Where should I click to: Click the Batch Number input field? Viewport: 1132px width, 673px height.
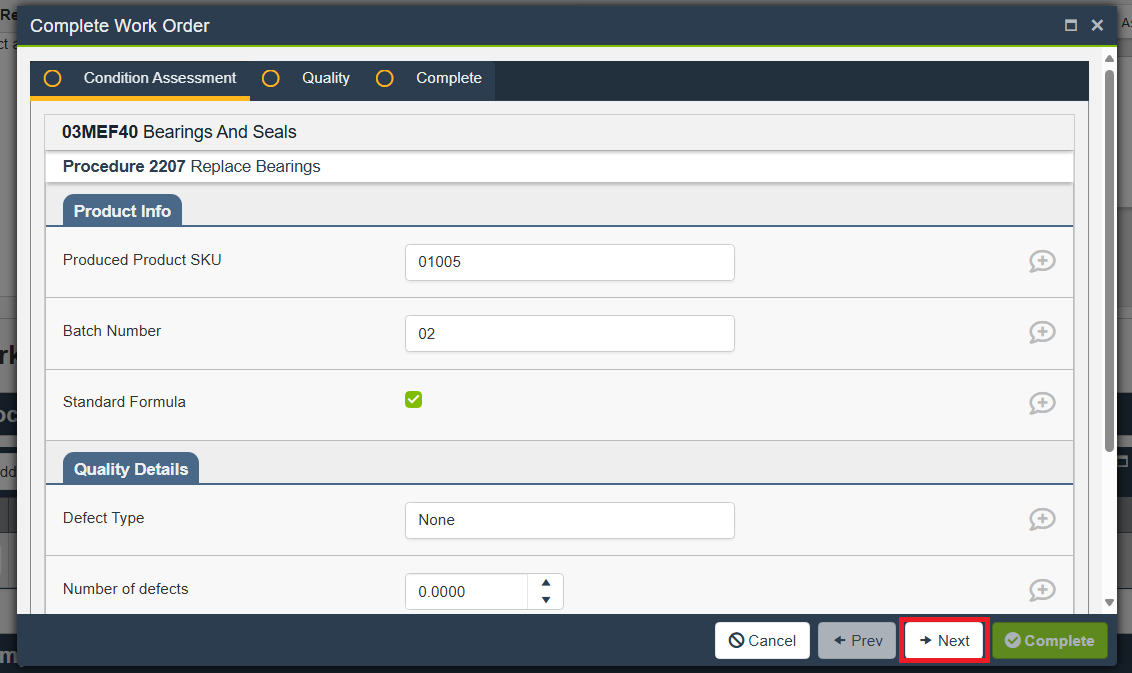coord(569,334)
